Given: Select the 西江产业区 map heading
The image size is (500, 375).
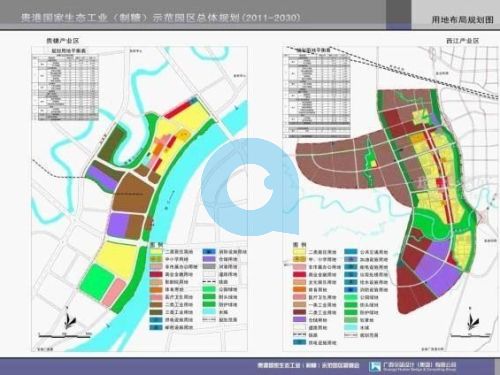Looking at the screenshot, I should tap(463, 41).
